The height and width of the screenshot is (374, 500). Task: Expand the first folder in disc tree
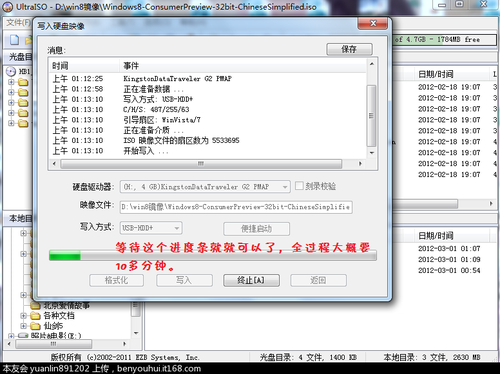click(x=11, y=82)
